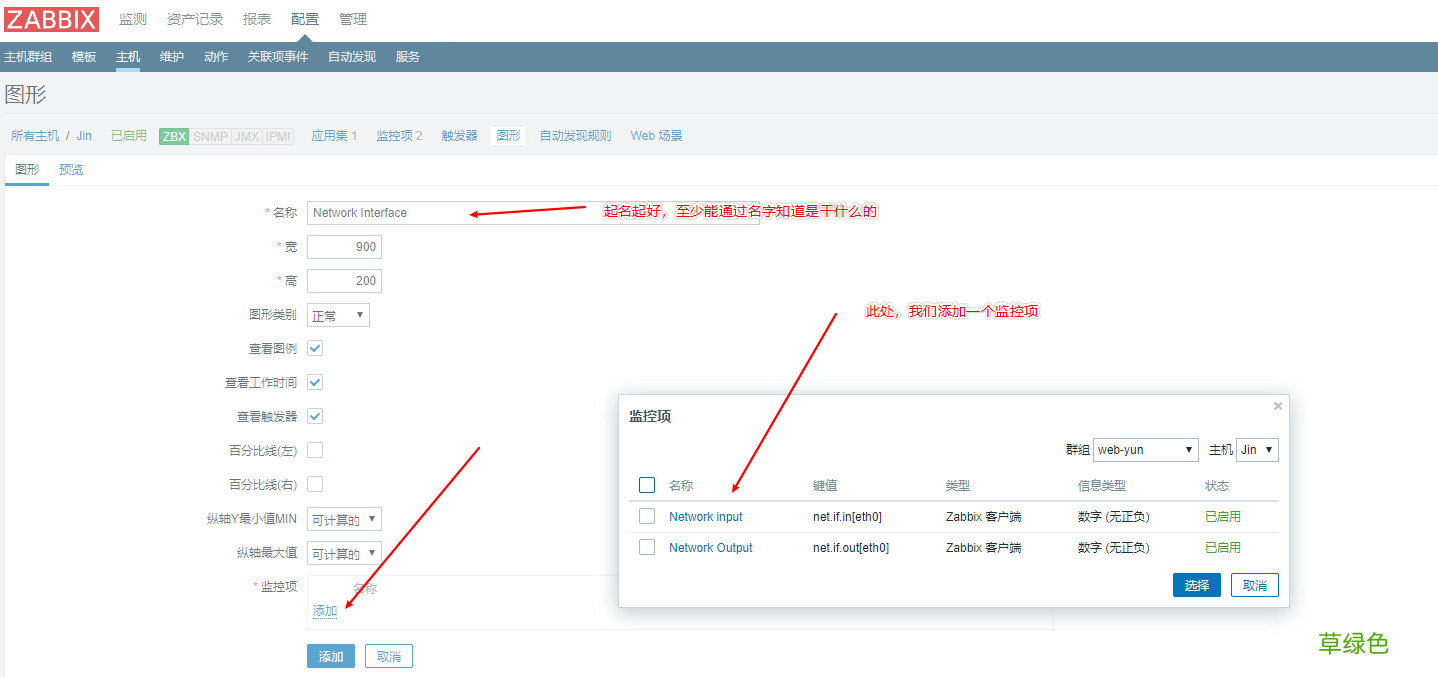Click inside the 宽 input field
The width and height of the screenshot is (1438, 677).
(344, 246)
